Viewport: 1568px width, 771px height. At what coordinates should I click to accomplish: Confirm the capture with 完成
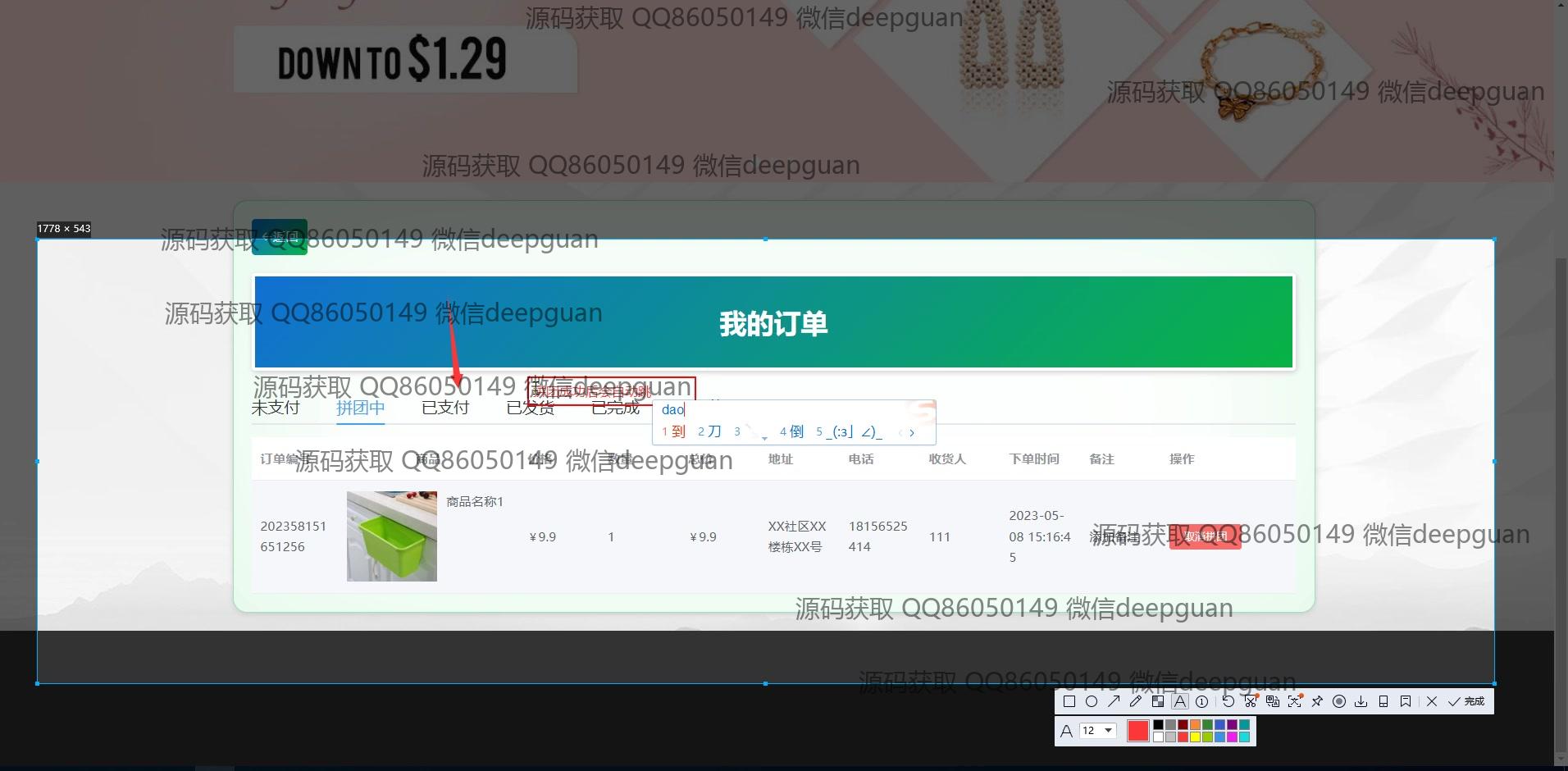coord(1466,701)
